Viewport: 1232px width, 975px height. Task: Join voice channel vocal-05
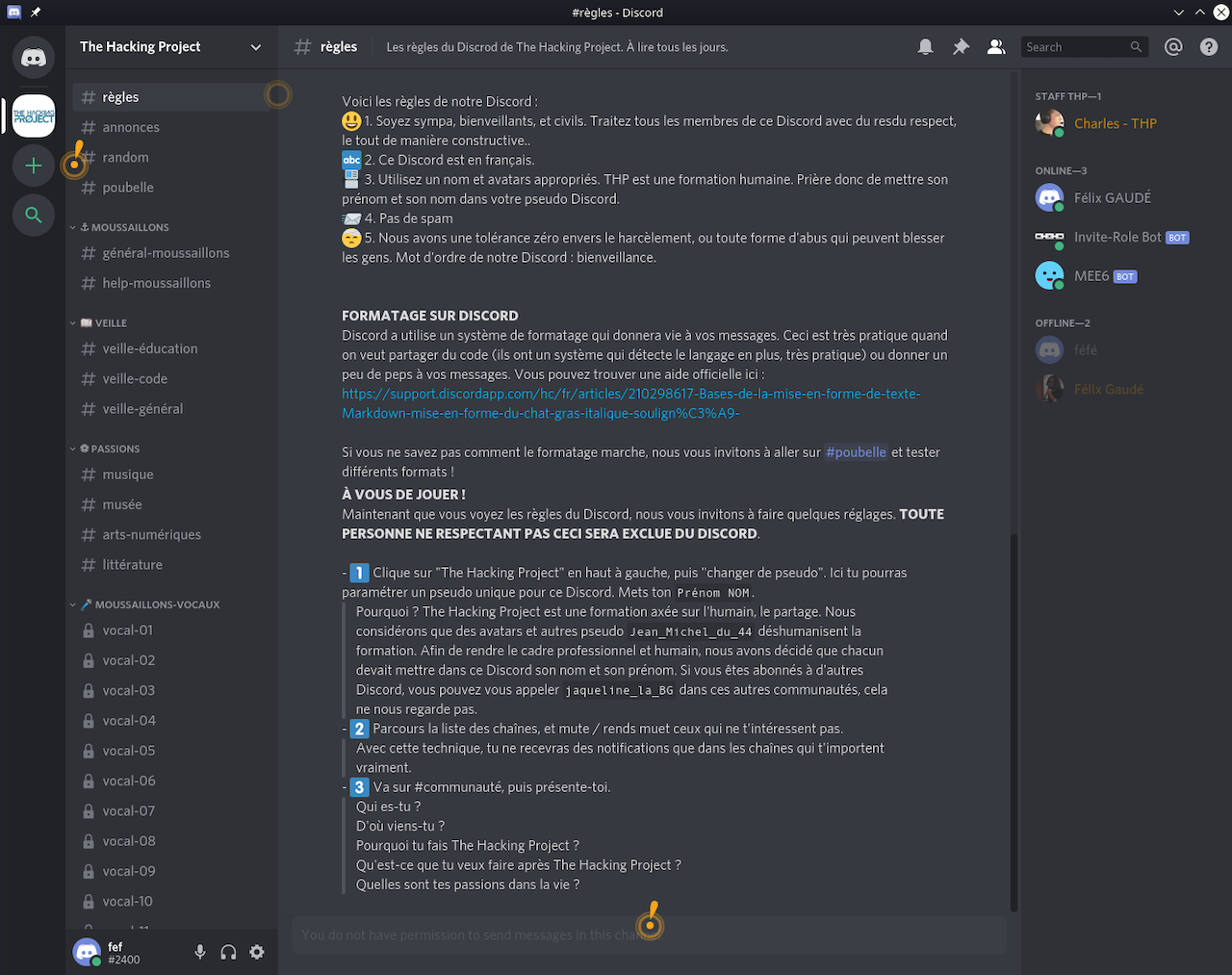(x=171, y=751)
